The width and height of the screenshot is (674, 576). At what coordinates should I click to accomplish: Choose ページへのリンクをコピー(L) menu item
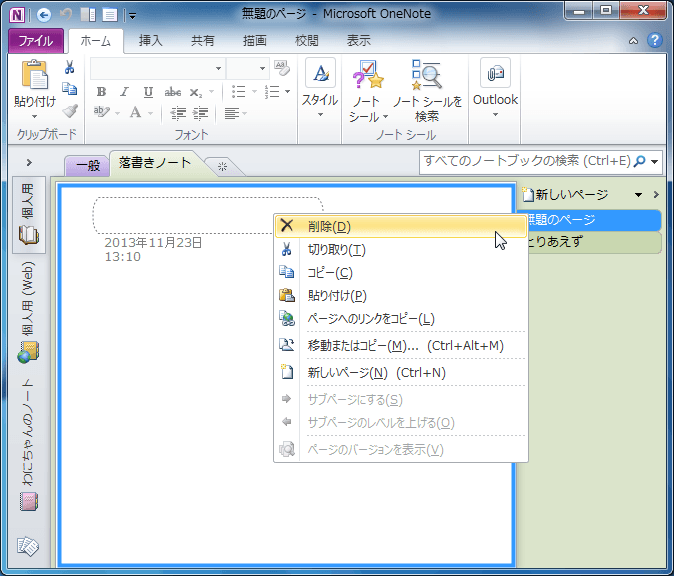401,319
